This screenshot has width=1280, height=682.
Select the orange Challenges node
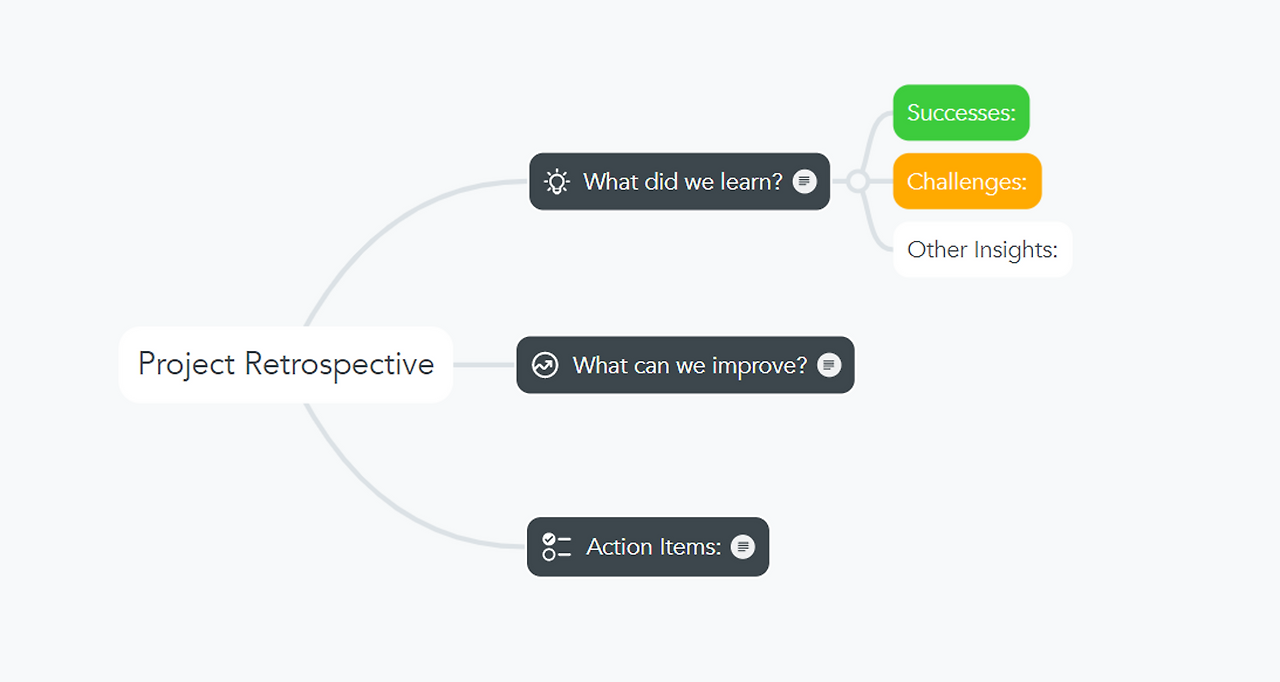click(x=967, y=181)
